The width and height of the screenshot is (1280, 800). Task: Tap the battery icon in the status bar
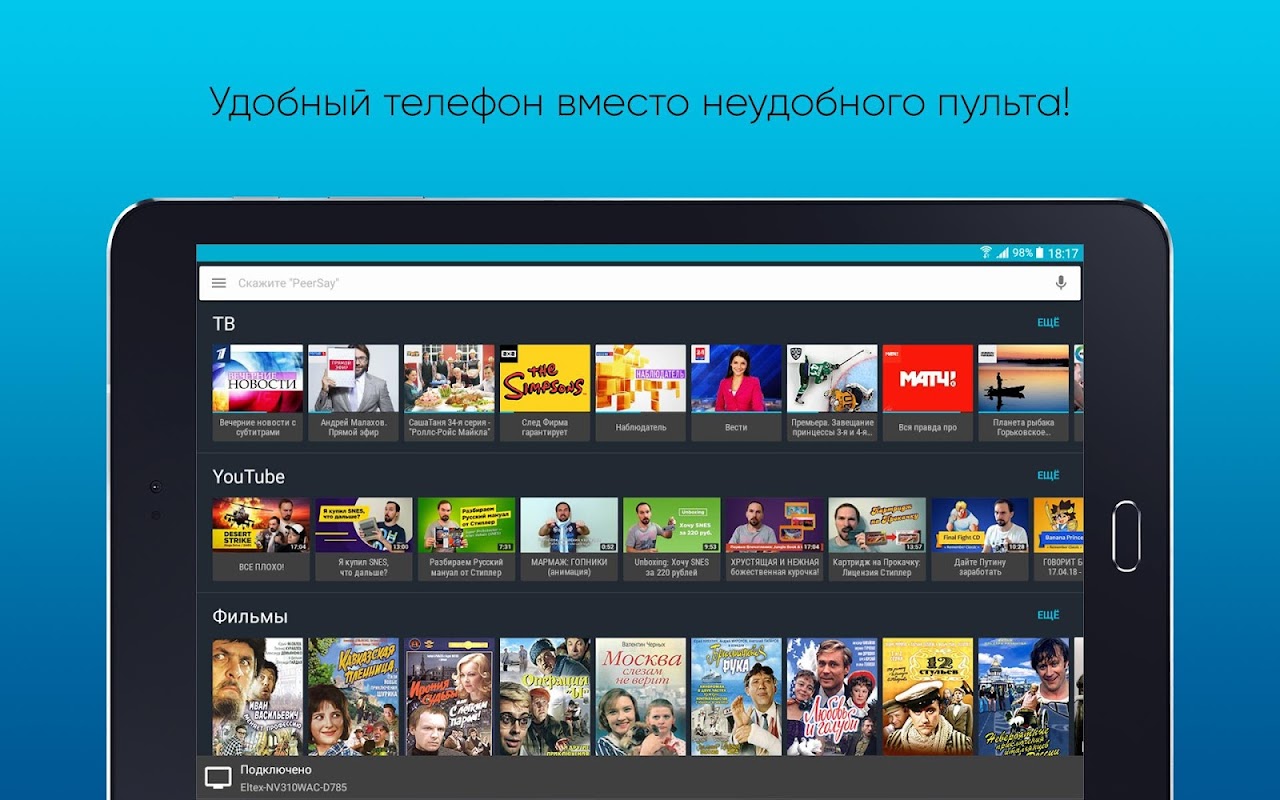click(x=1040, y=253)
